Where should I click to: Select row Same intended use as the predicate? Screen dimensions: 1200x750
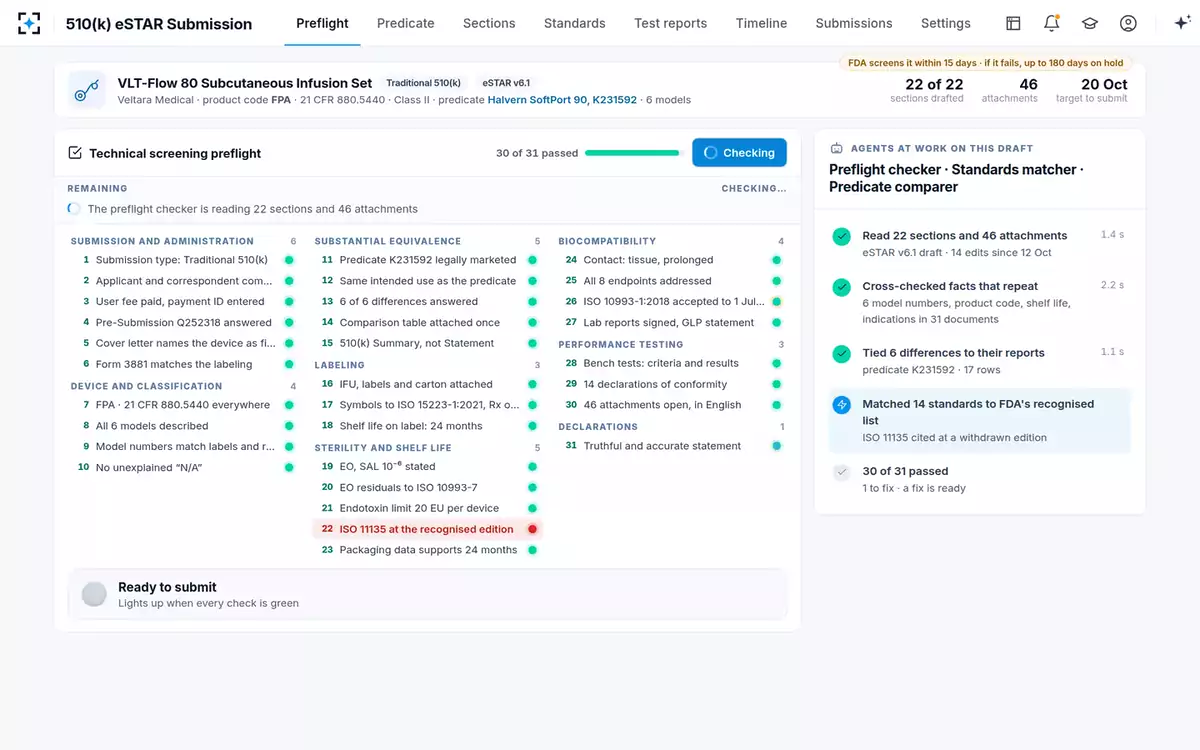tap(428, 281)
